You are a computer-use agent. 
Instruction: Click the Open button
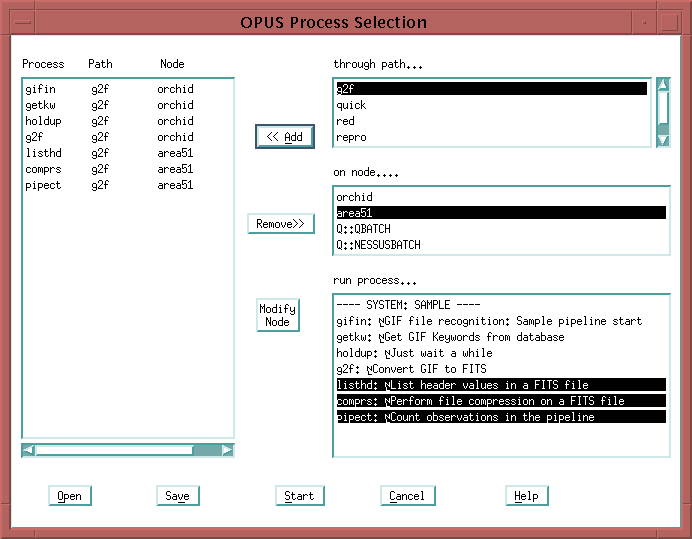coord(69,496)
